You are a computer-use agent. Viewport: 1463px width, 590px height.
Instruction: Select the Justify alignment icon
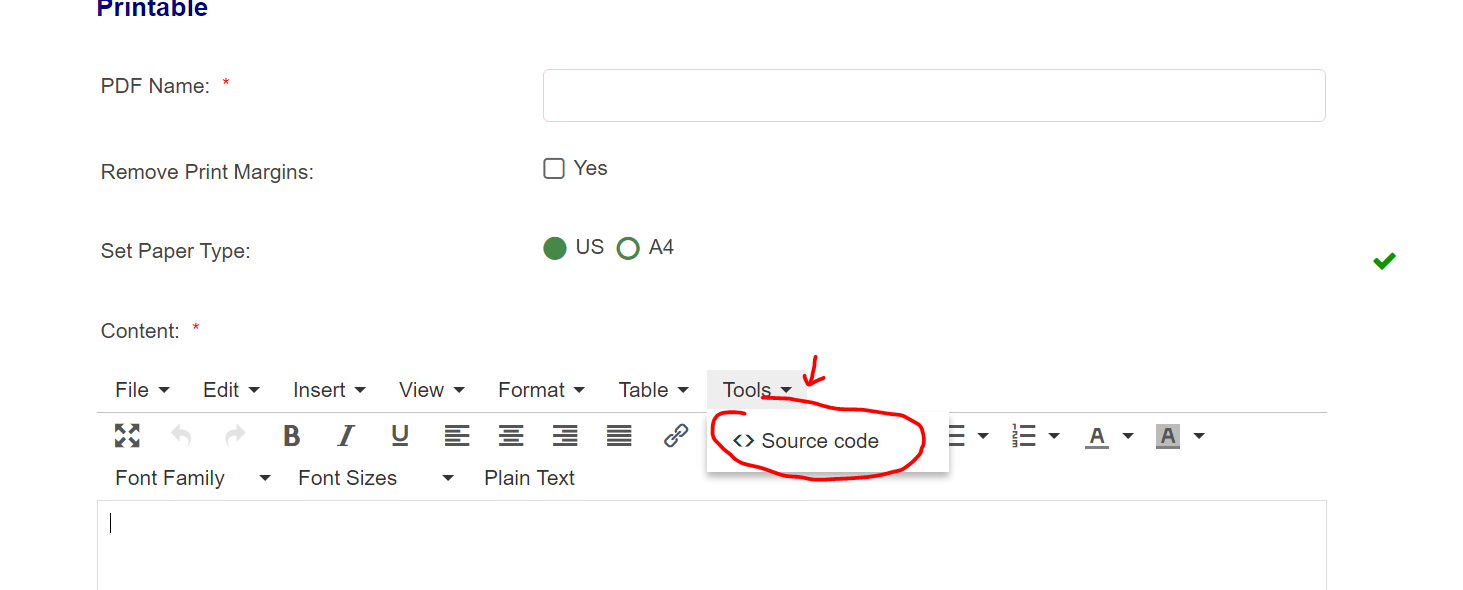coord(618,436)
